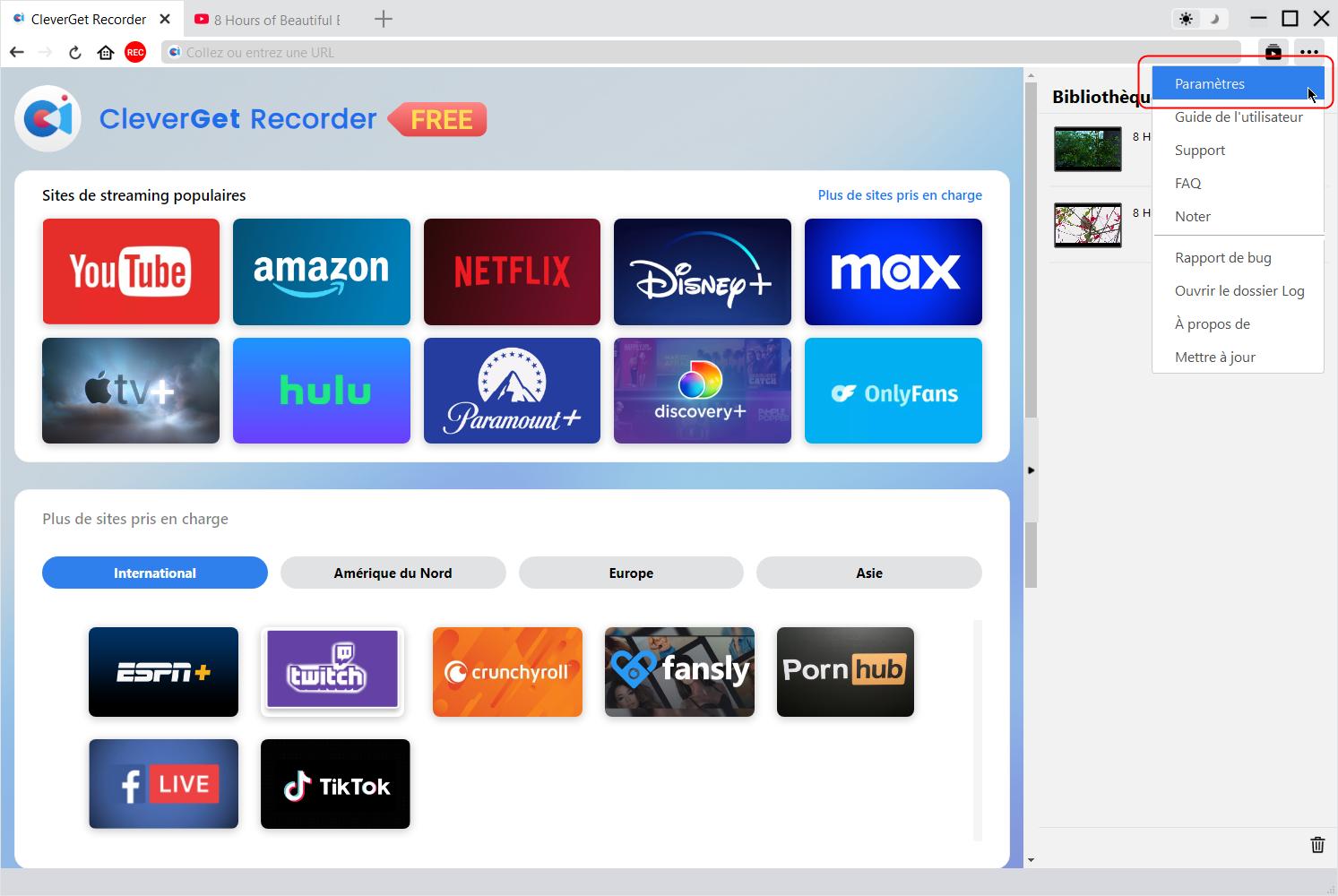Open the three-dots more menu

click(1309, 52)
